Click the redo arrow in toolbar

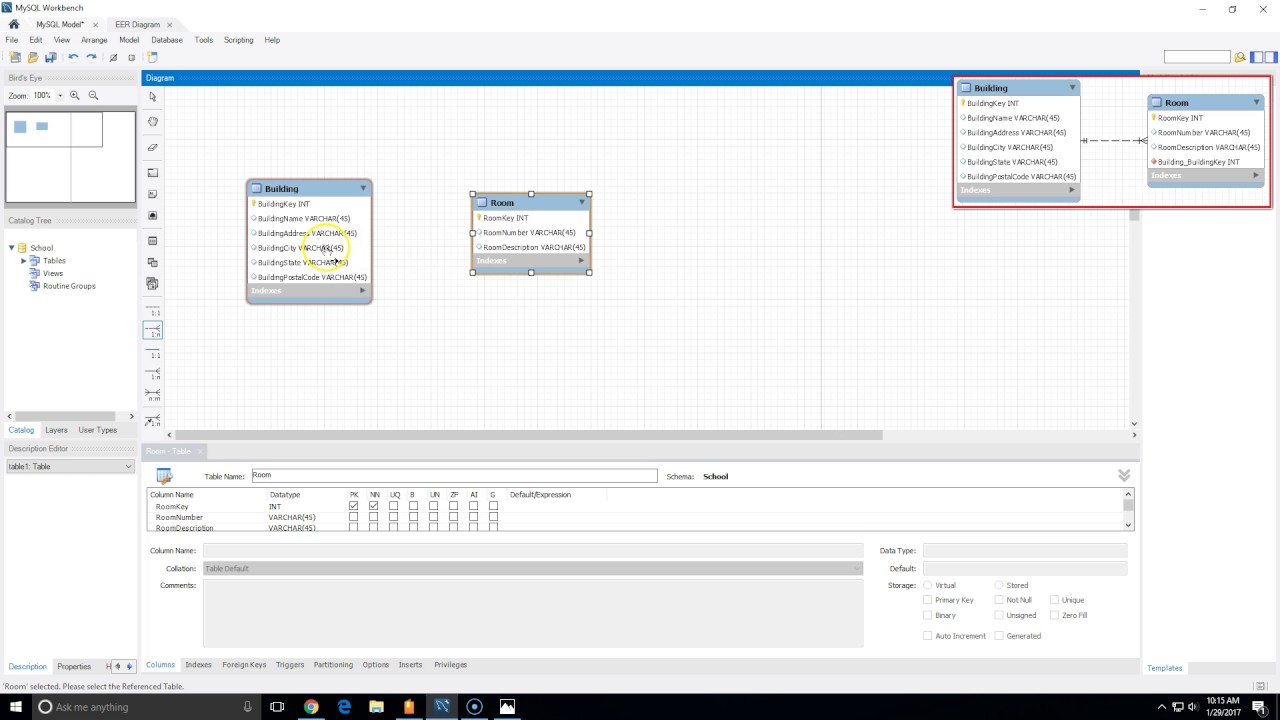click(x=91, y=58)
